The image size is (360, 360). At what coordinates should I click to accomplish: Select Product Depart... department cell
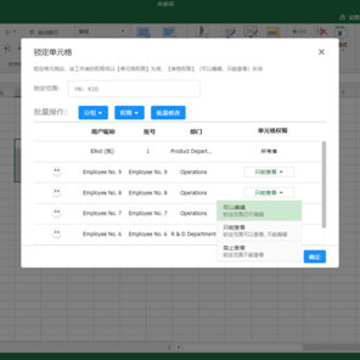[191, 151]
